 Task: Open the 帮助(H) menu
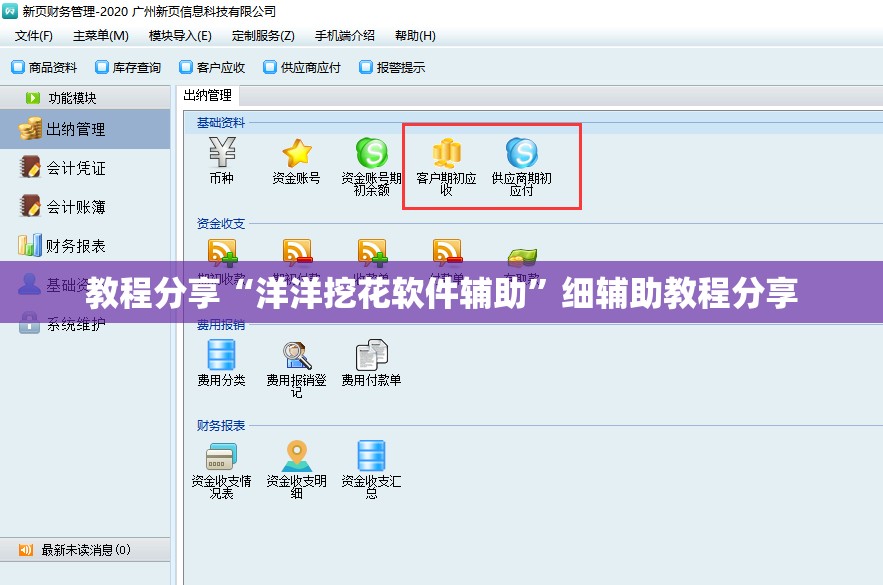coord(415,36)
